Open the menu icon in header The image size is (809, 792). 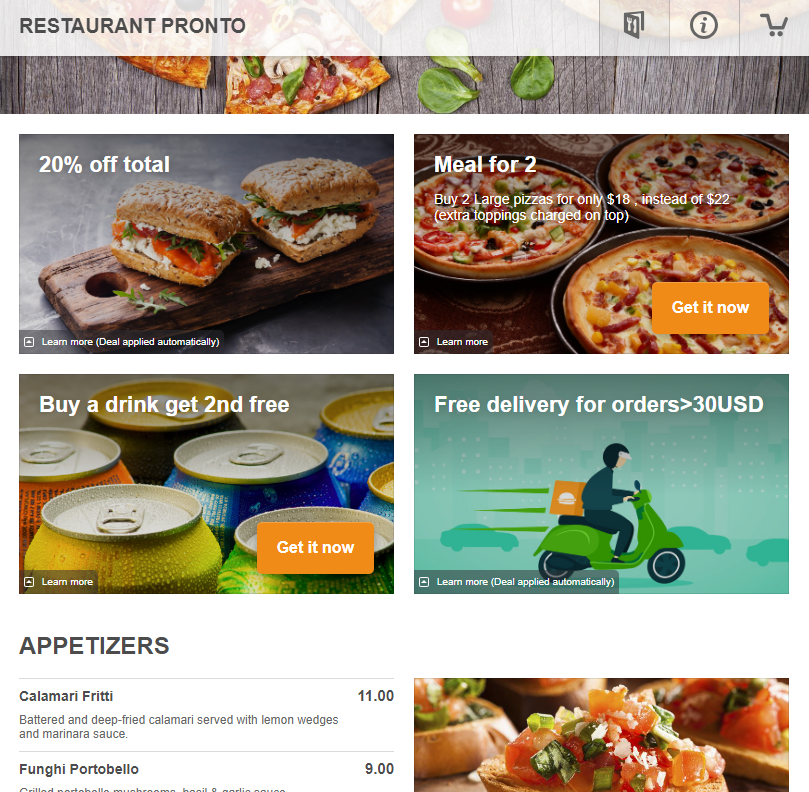click(x=634, y=25)
